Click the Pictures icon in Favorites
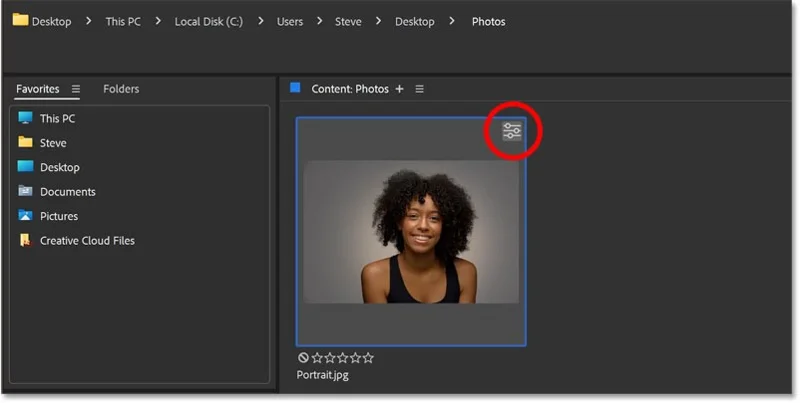800x403 pixels. pyautogui.click(x=25, y=215)
